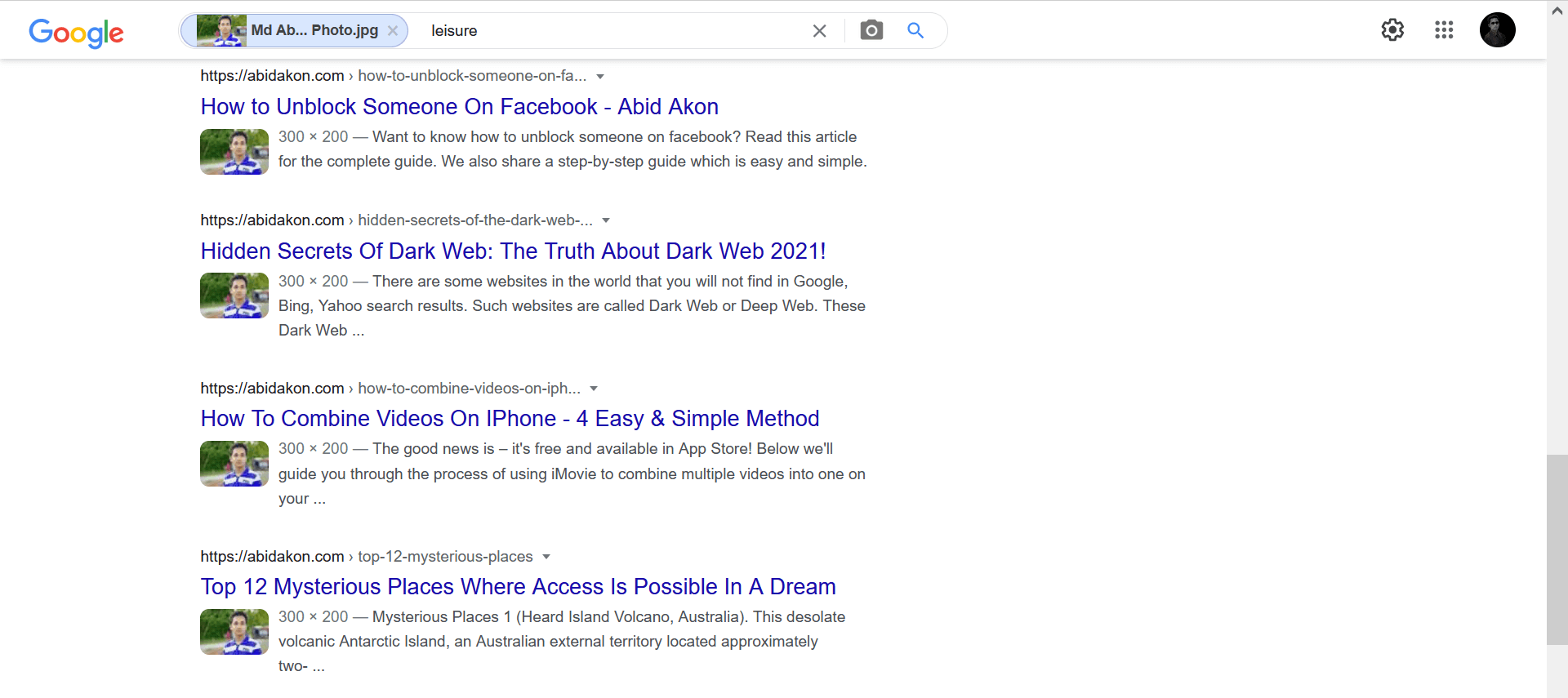Click thumbnail beside Top 12 Mysterious Places result
The height and width of the screenshot is (698, 1568).
(x=234, y=632)
